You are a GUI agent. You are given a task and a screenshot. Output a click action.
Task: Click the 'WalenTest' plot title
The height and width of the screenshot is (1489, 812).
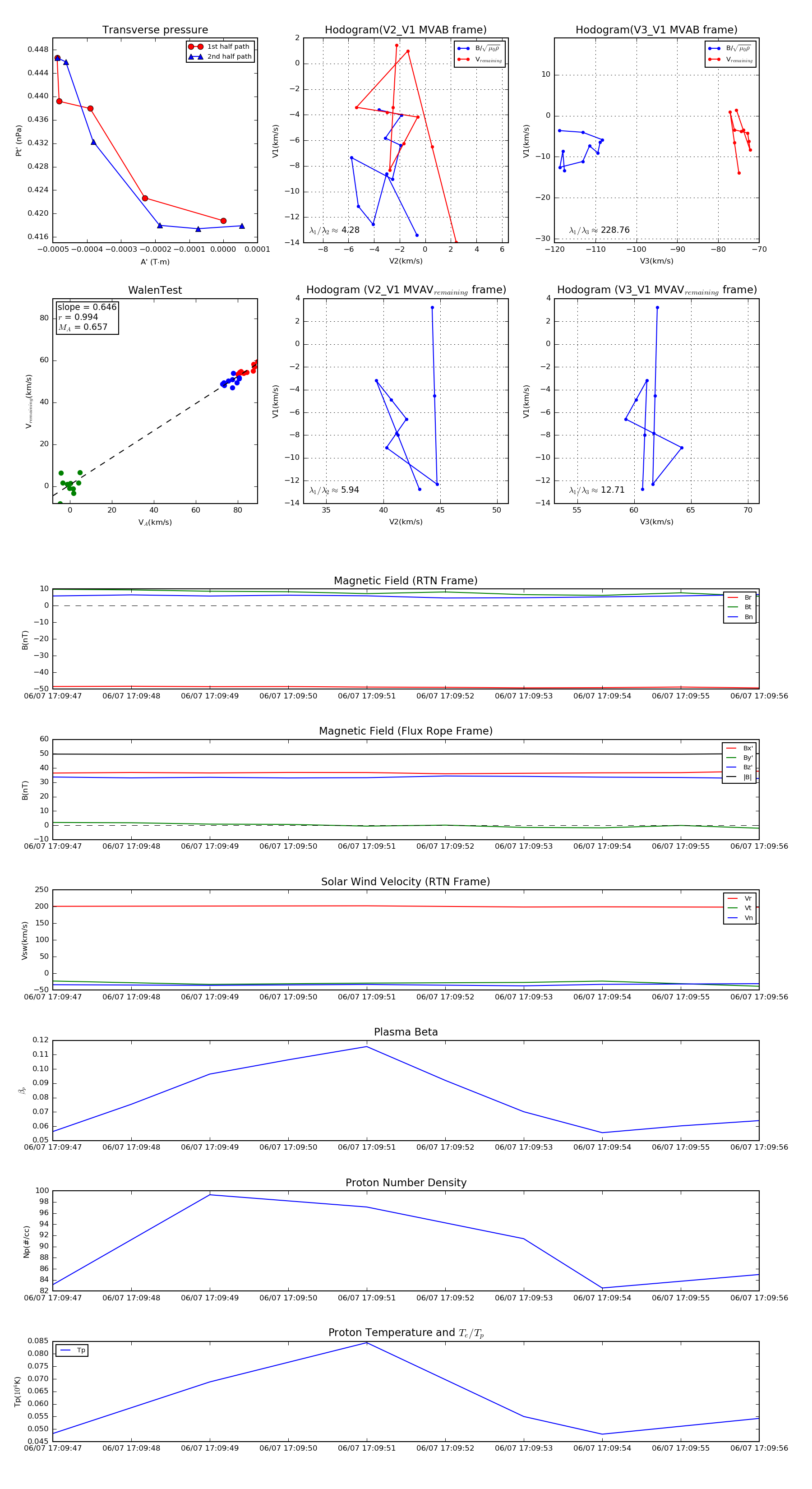click(x=155, y=290)
